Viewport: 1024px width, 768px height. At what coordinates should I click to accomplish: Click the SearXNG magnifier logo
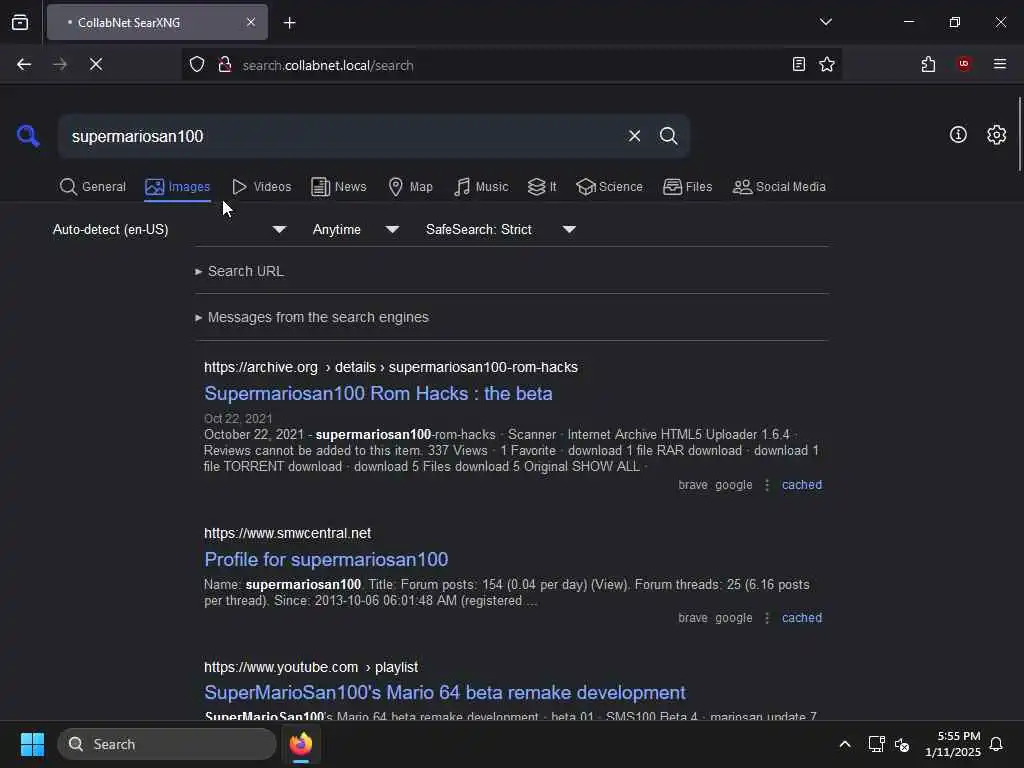pyautogui.click(x=28, y=136)
